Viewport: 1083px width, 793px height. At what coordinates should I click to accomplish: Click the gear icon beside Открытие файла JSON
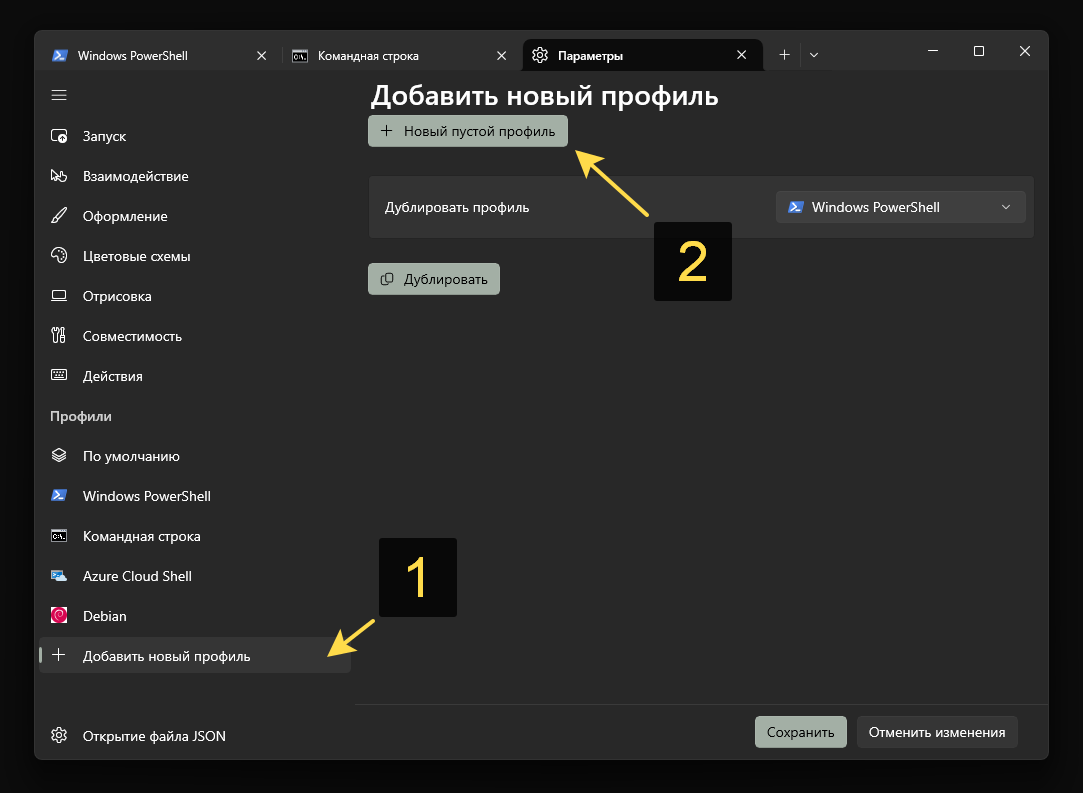pyautogui.click(x=59, y=735)
